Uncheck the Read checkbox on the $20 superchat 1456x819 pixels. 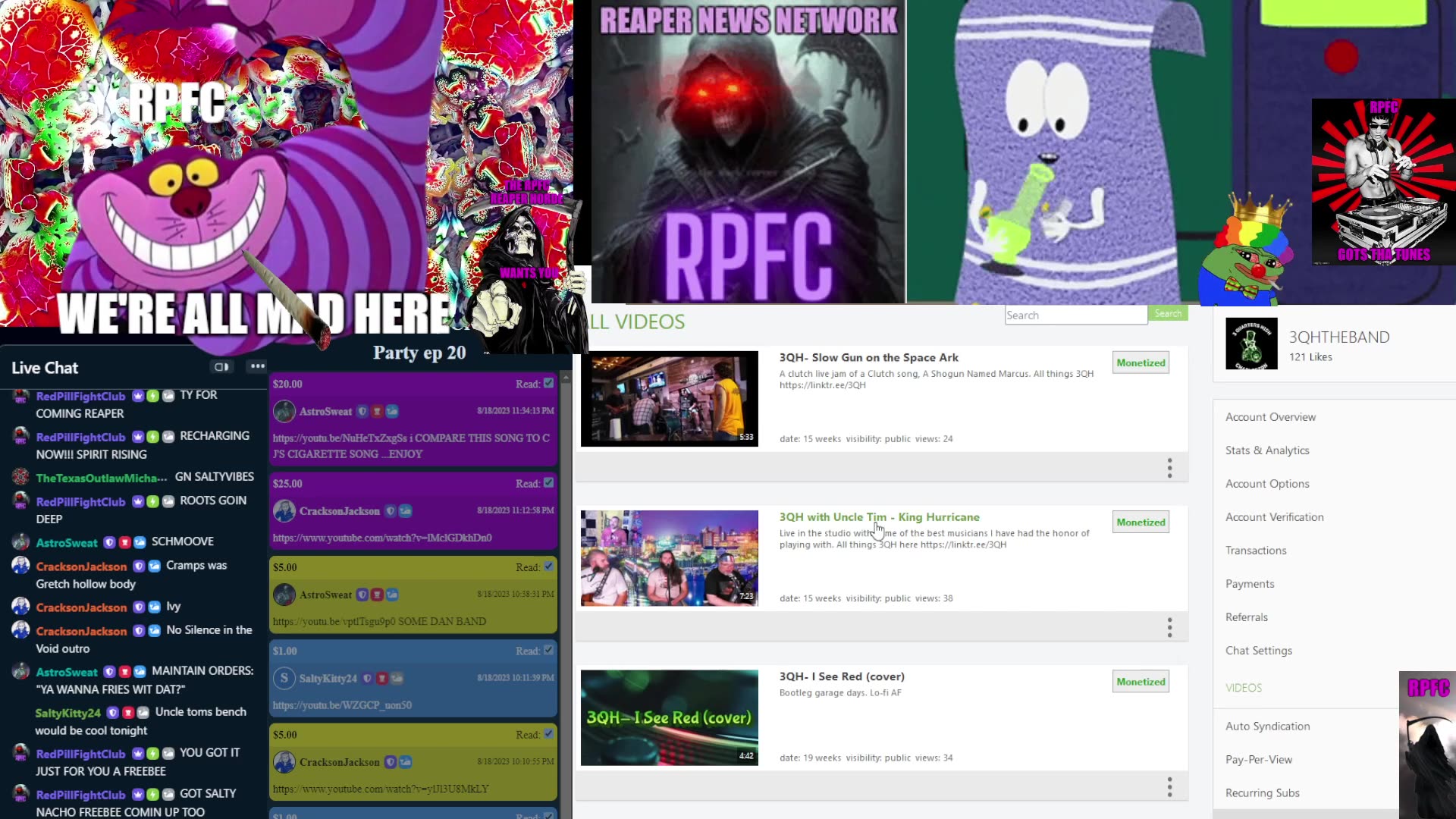point(552,384)
